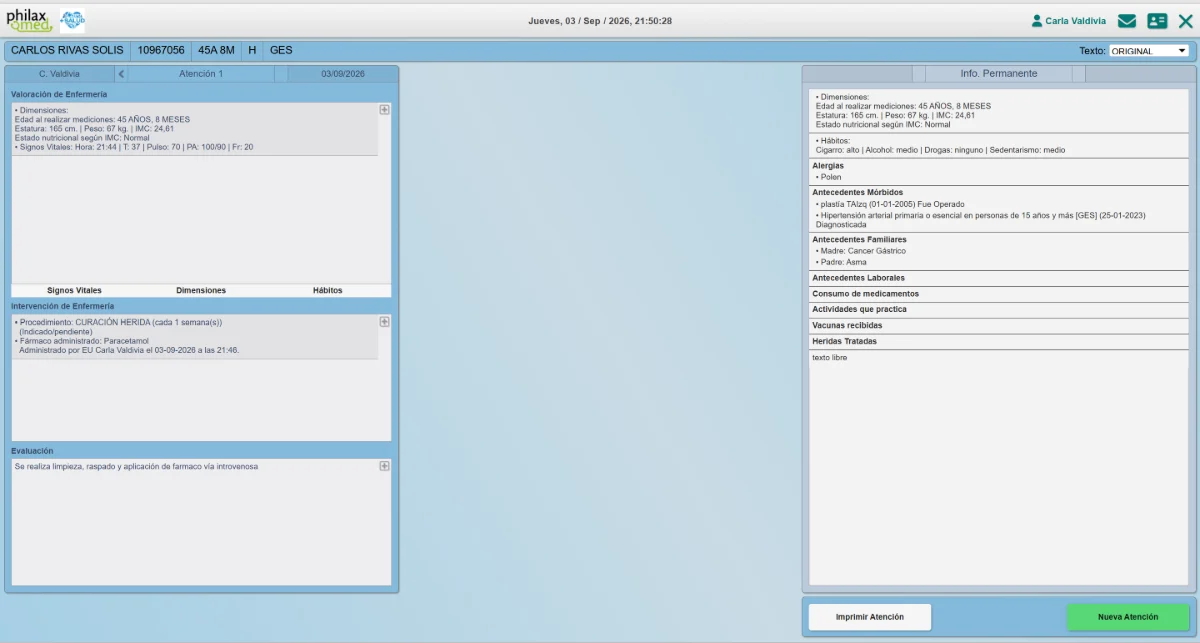Click the Carla Valdivia user name
This screenshot has height=643, width=1200.
(1076, 21)
